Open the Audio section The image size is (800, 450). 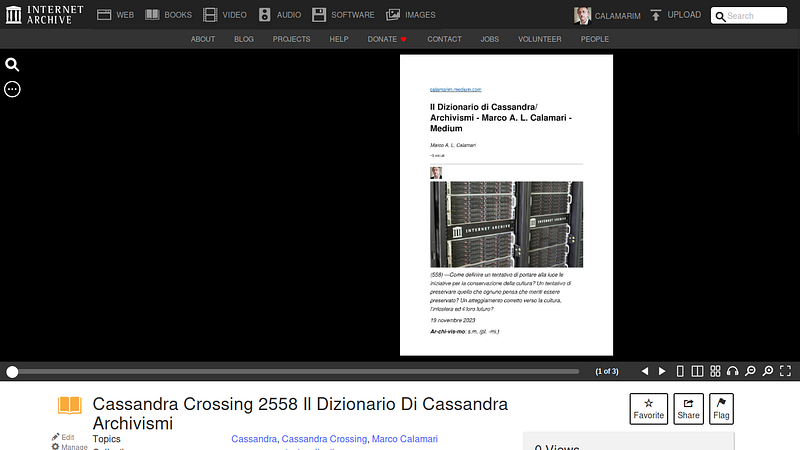(x=280, y=15)
